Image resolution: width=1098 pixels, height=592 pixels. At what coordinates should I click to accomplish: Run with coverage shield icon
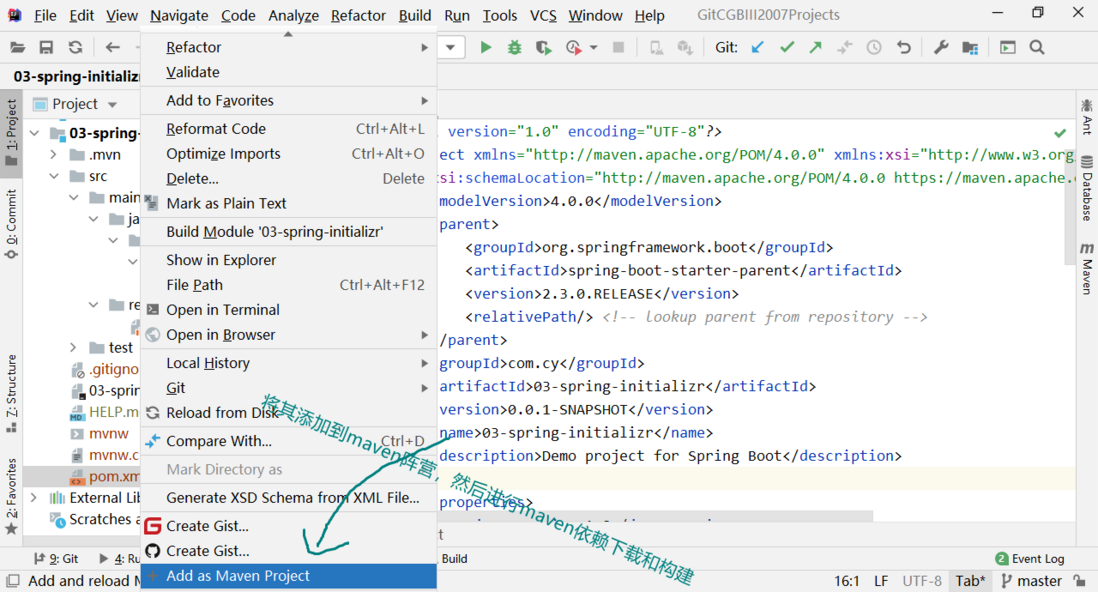[543, 48]
